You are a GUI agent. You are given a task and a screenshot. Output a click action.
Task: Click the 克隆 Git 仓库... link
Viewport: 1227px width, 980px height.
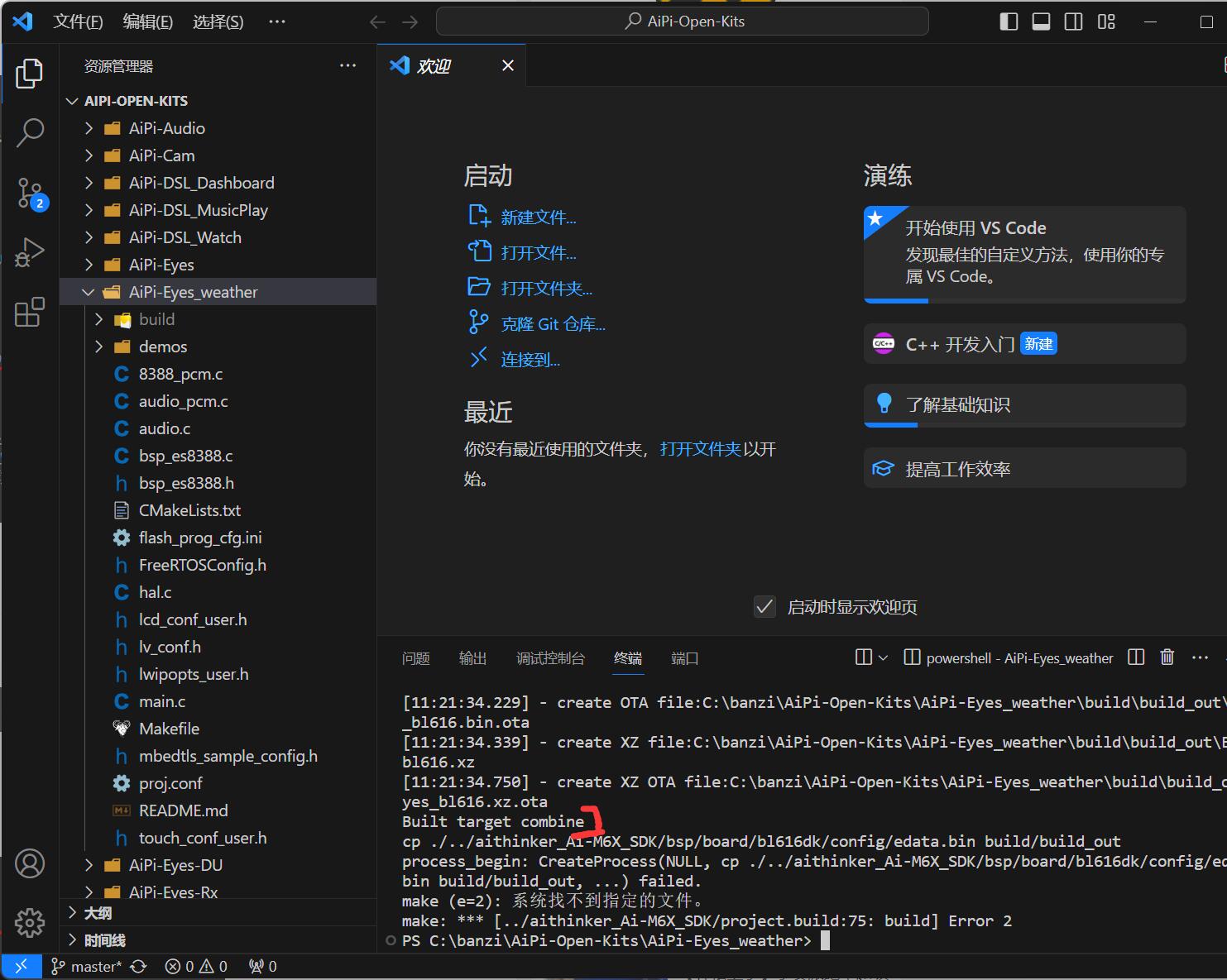(x=554, y=324)
